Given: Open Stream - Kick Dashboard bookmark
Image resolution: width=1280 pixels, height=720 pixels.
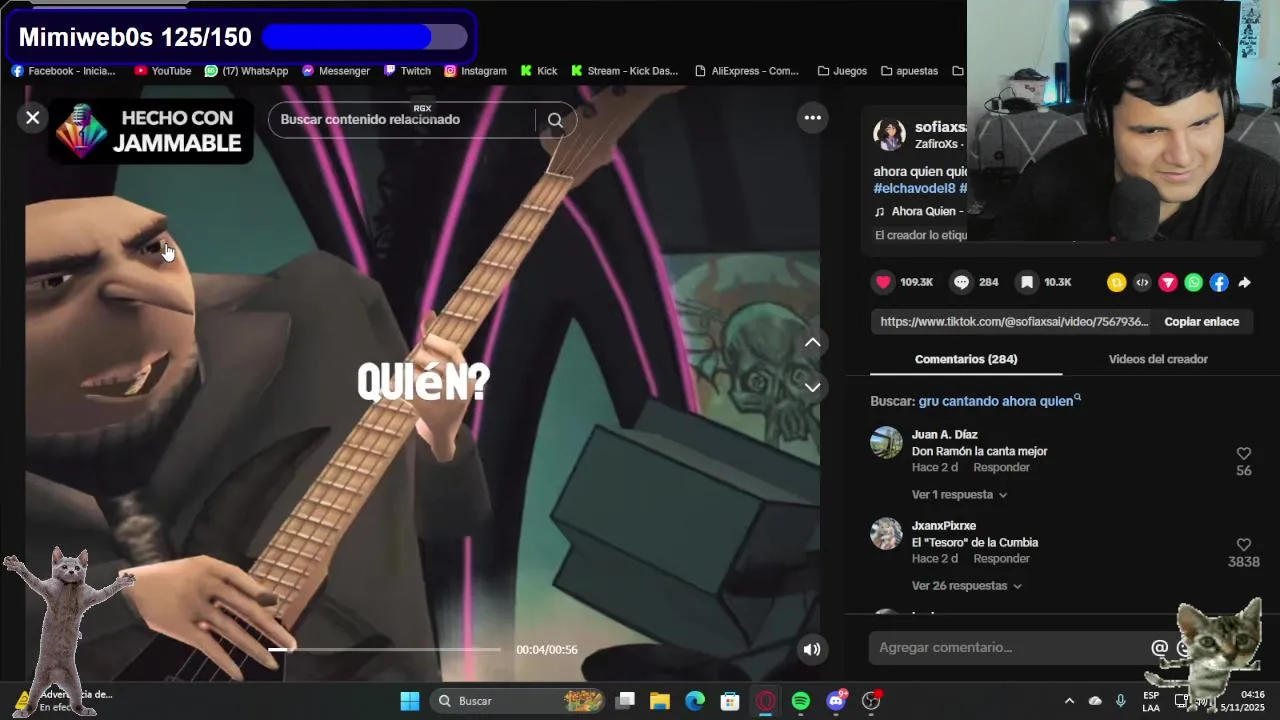Looking at the screenshot, I should click(624, 71).
